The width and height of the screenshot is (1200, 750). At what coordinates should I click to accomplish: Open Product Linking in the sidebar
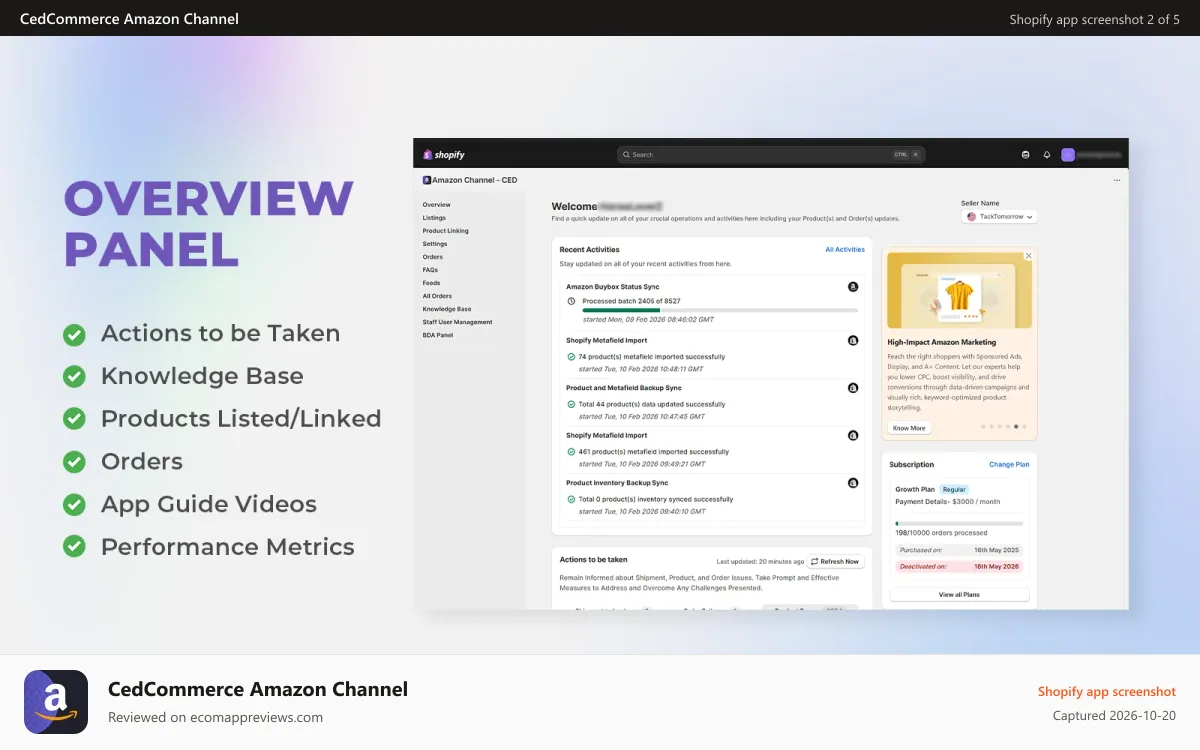[445, 231]
